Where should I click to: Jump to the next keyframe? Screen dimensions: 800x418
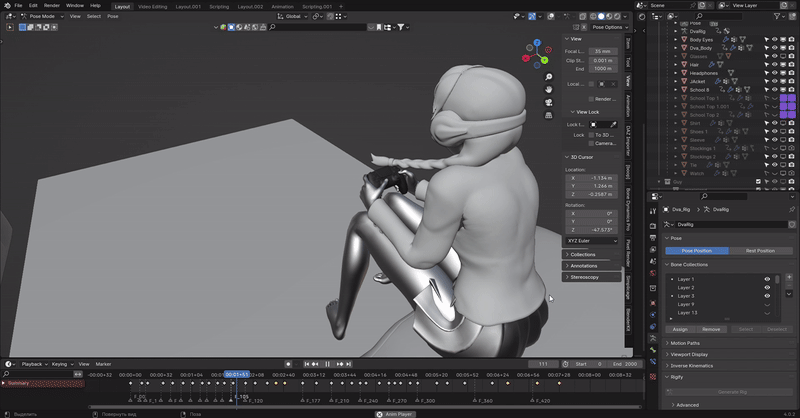click(x=339, y=364)
